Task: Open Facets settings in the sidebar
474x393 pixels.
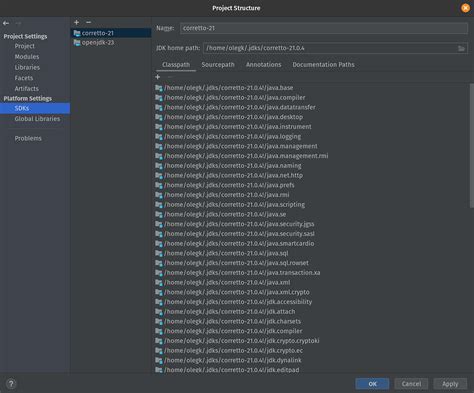Action: (24, 78)
